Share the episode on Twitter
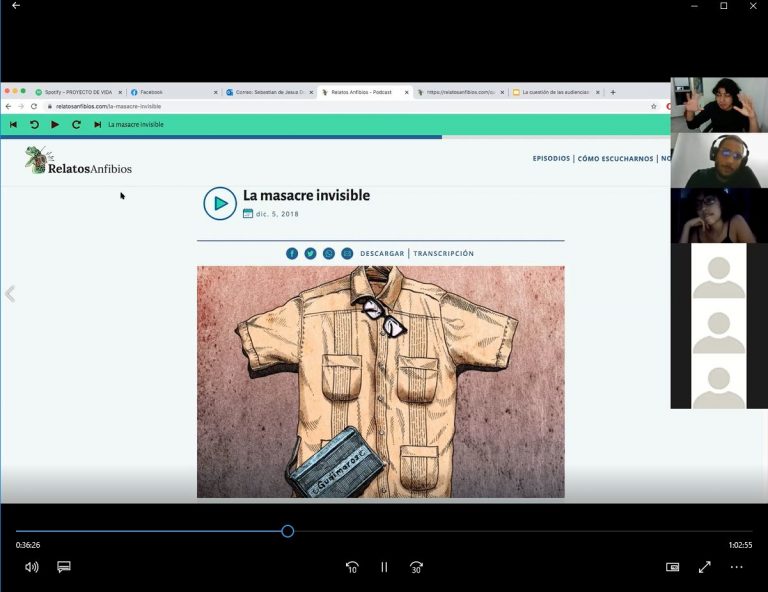Screen dimensions: 768x592 click(x=310, y=254)
